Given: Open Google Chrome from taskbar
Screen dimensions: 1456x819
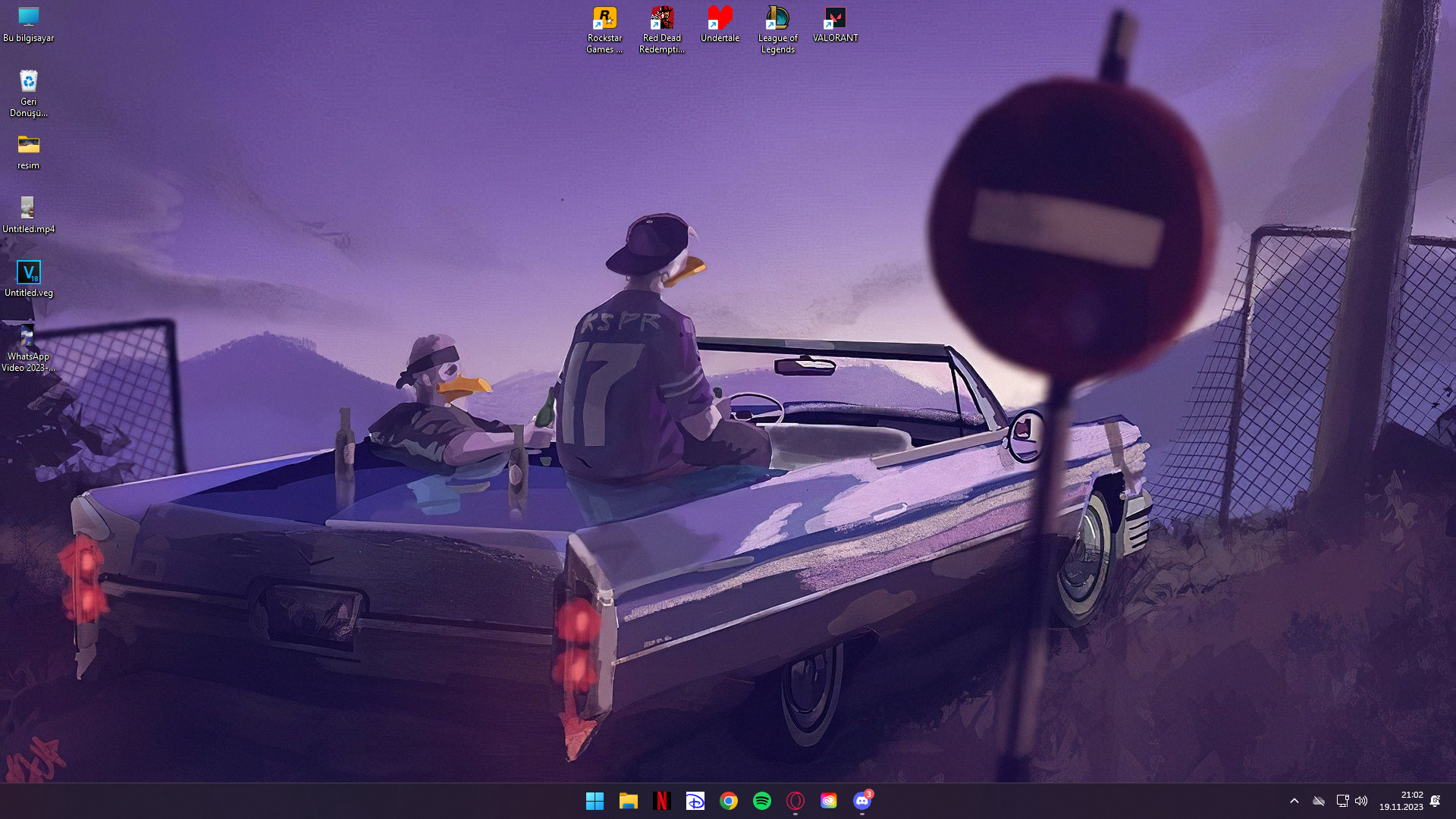Looking at the screenshot, I should 728,801.
